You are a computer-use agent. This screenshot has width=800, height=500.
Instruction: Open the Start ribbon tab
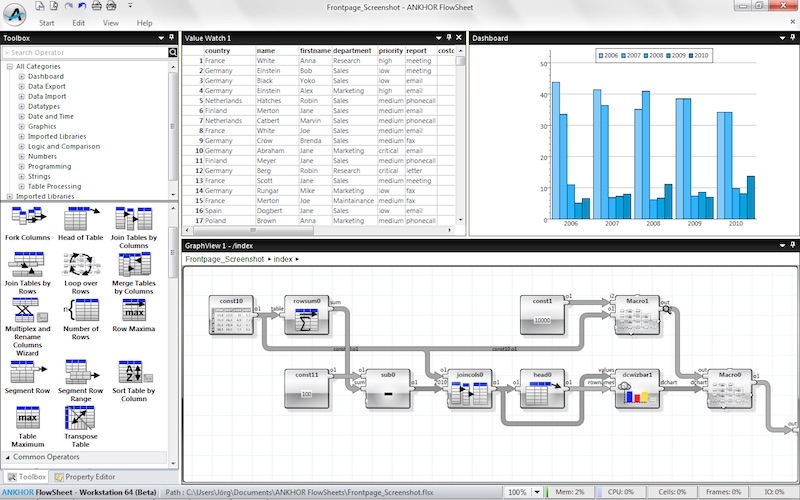[x=47, y=23]
